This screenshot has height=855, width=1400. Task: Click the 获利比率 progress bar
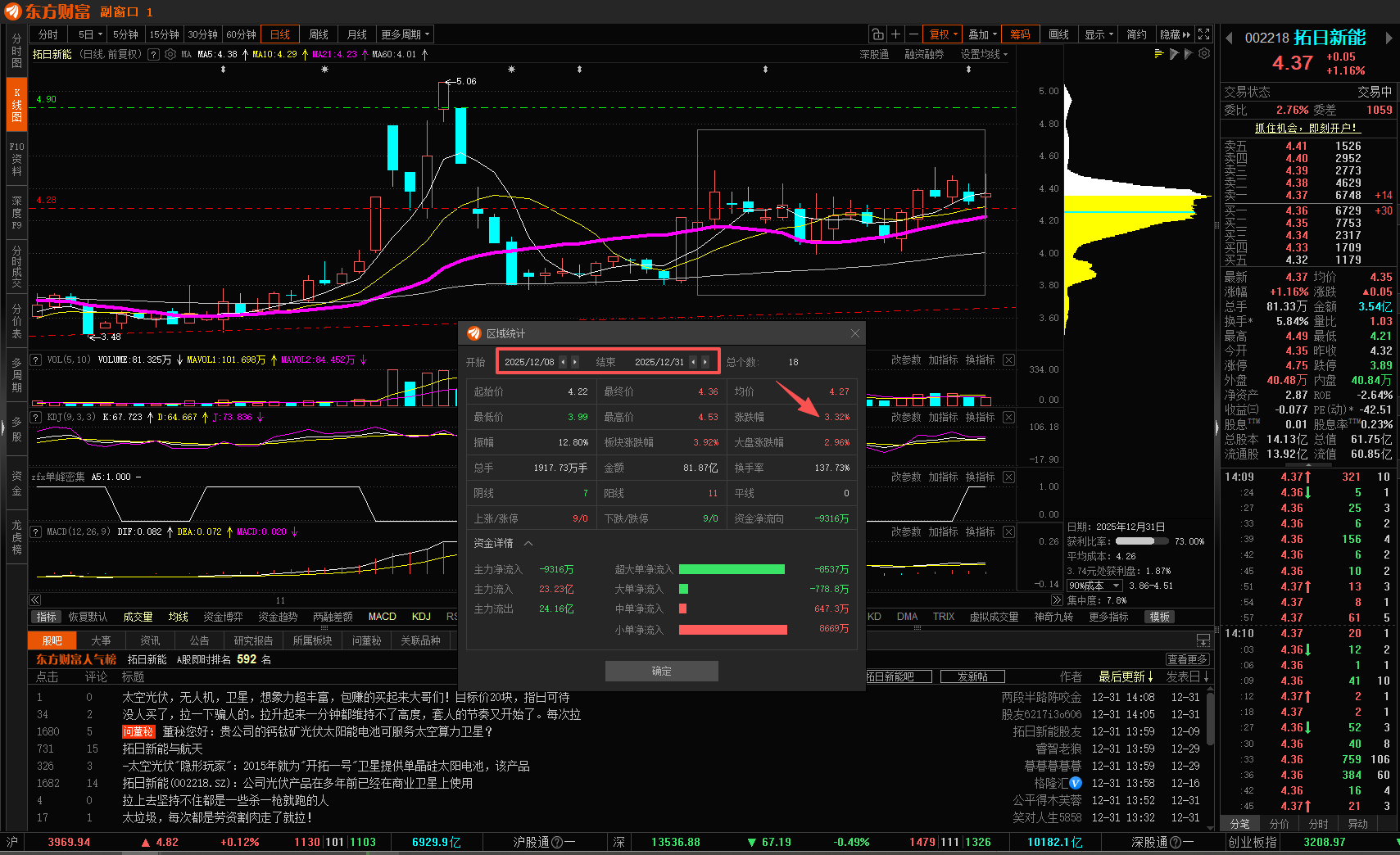click(1142, 541)
